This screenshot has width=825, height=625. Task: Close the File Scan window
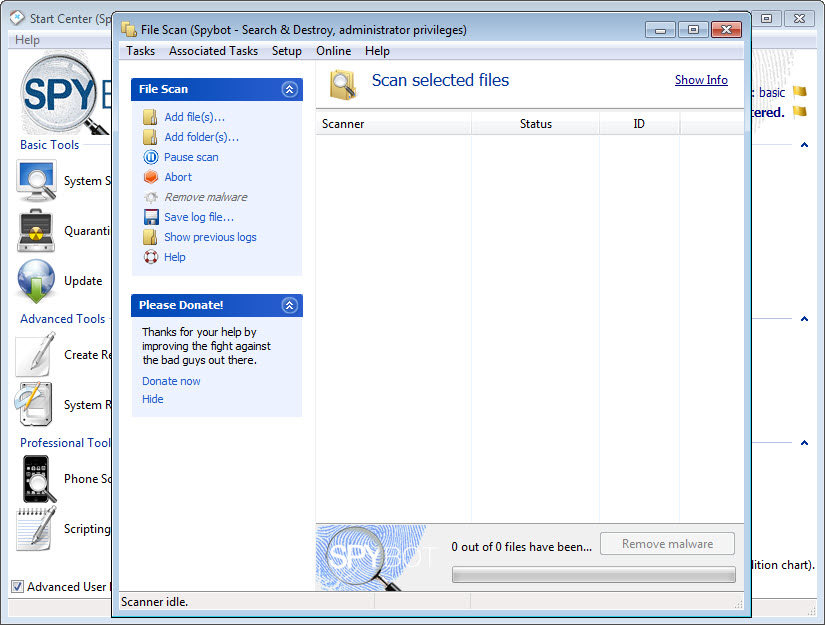(726, 29)
